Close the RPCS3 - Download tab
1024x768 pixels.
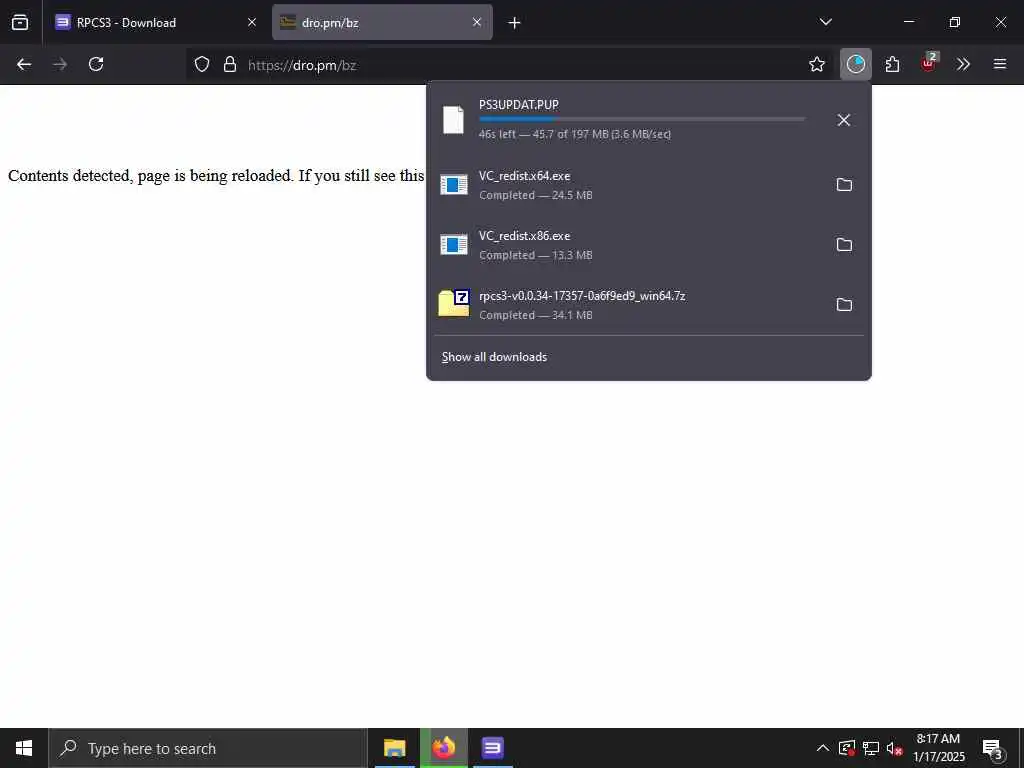coord(251,22)
